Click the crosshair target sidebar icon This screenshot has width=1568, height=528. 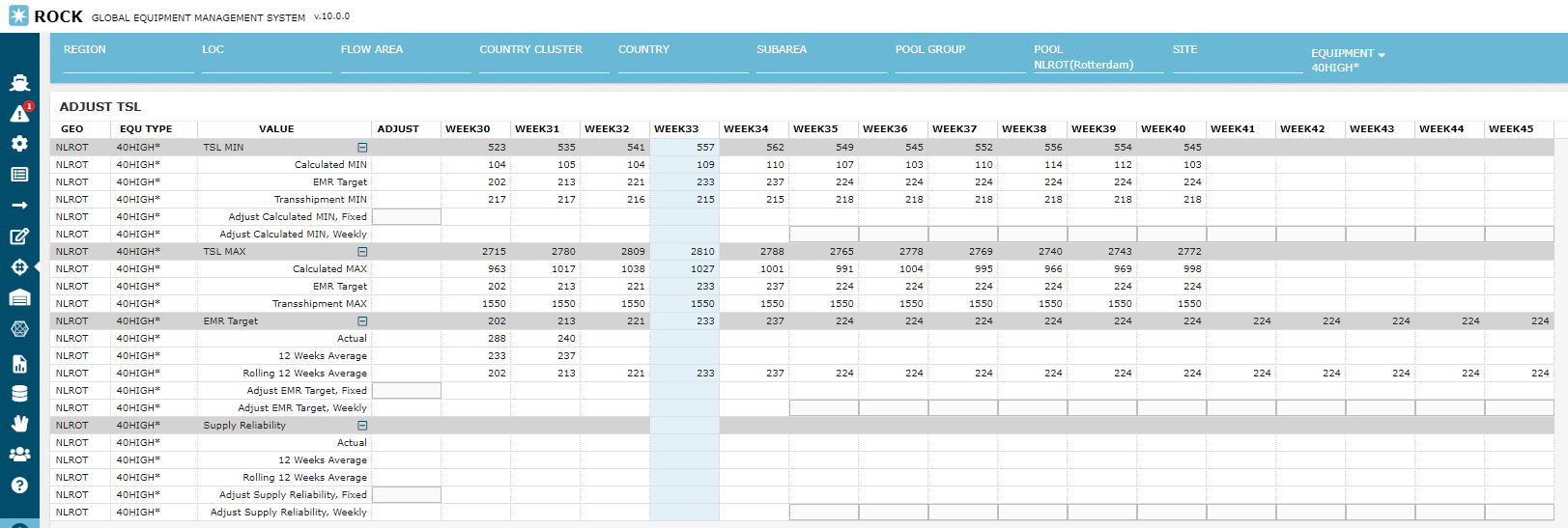[19, 267]
